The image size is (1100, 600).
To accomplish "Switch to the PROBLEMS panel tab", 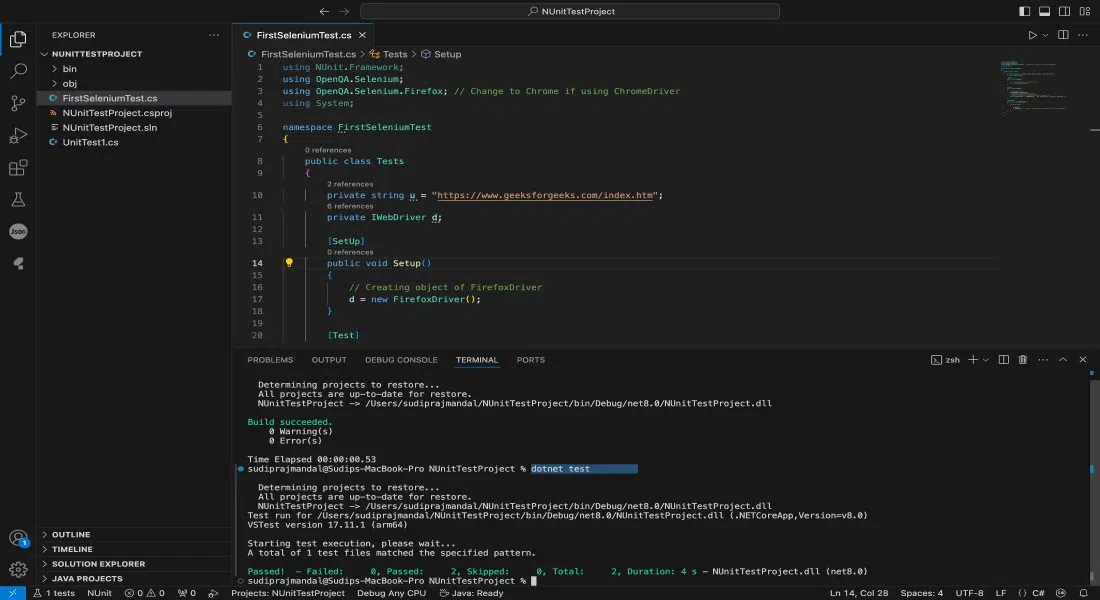I will click(270, 360).
